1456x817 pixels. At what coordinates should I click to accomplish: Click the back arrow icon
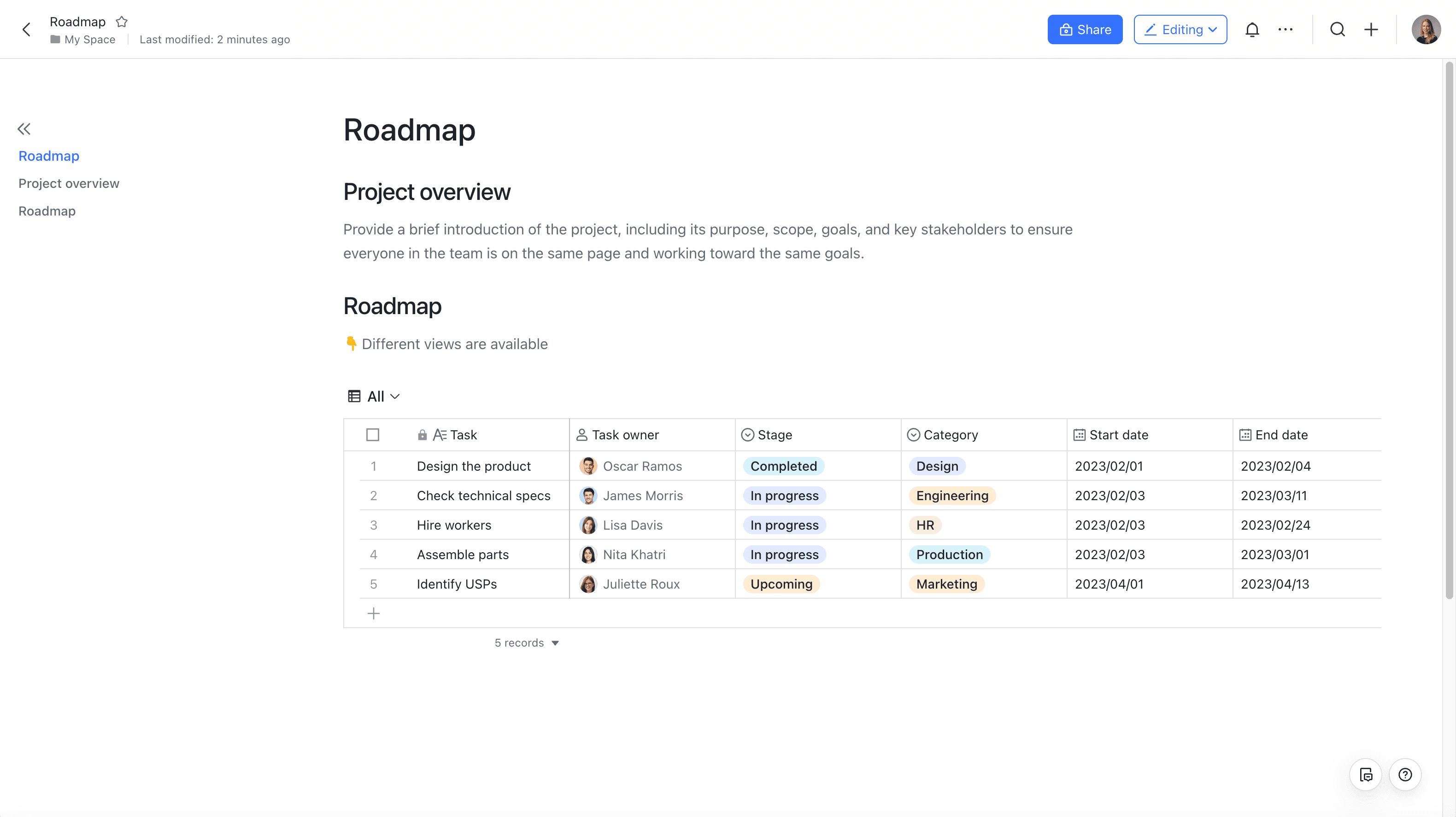(x=26, y=29)
